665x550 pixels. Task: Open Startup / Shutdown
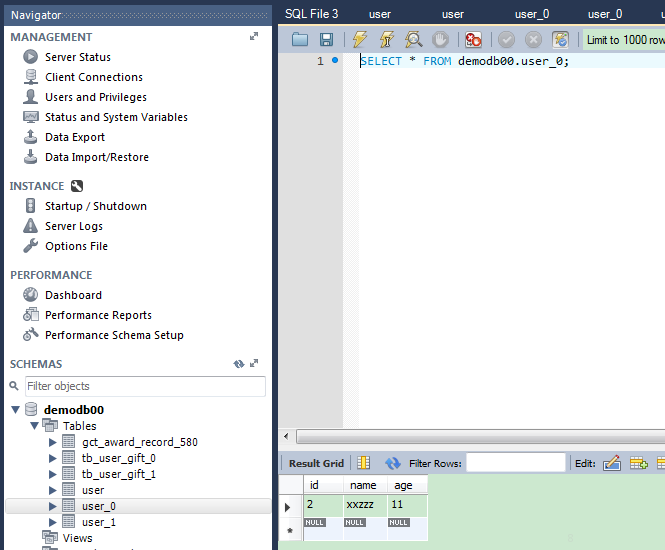click(96, 206)
